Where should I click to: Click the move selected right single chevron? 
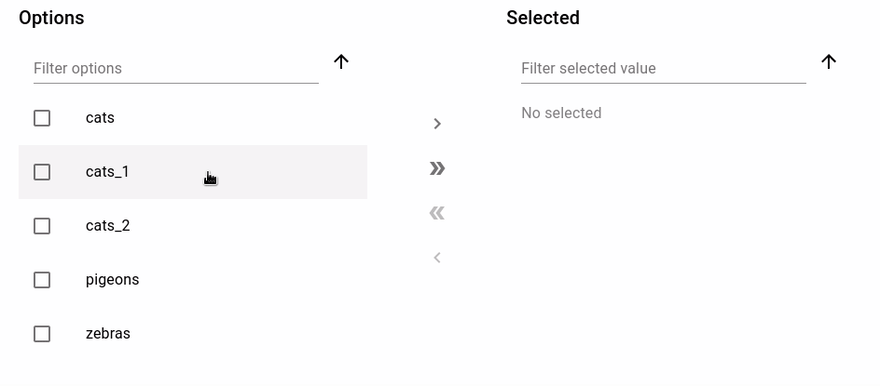tap(437, 123)
